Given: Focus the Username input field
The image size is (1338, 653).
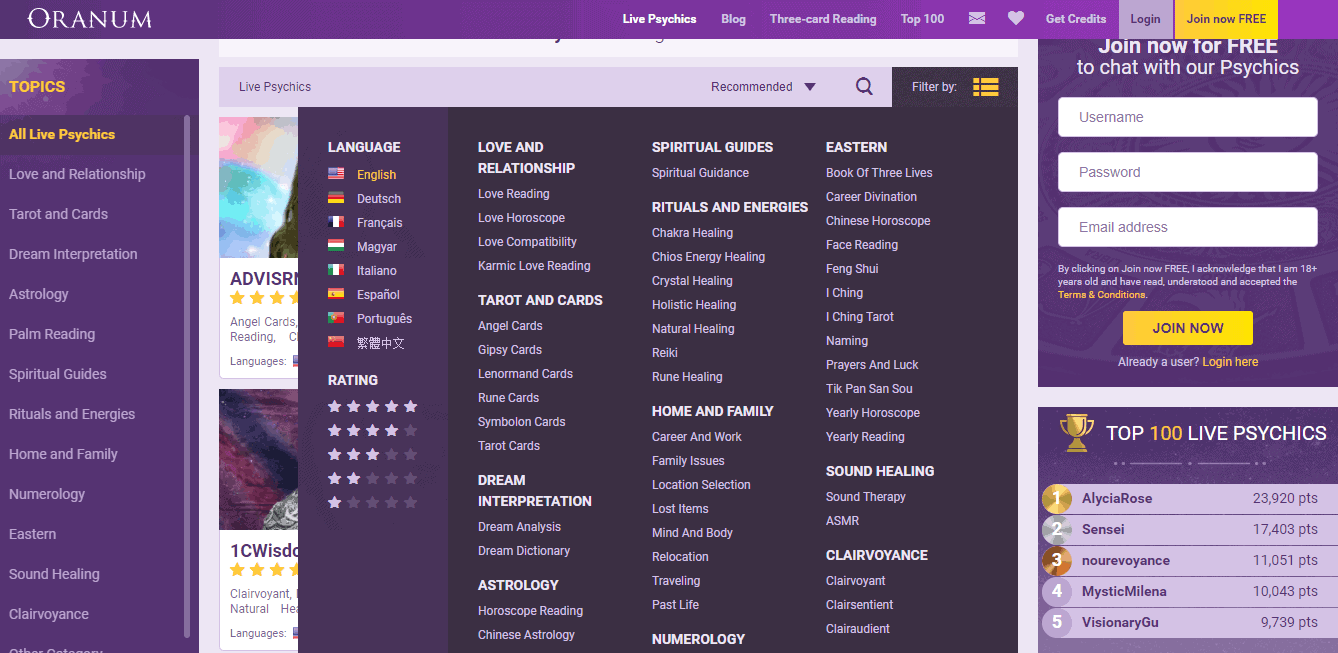Looking at the screenshot, I should click(x=1187, y=117).
